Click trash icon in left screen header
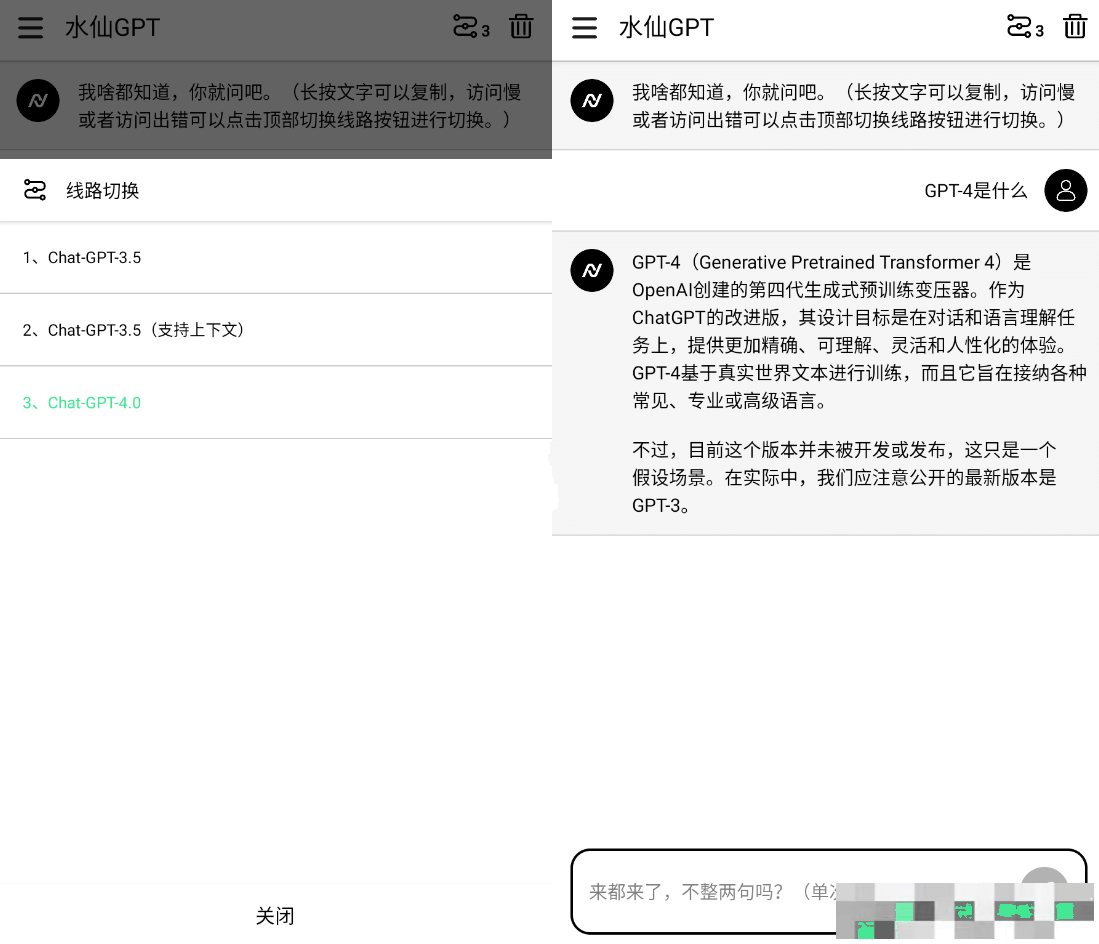This screenshot has height=944, width=1099. click(x=521, y=27)
